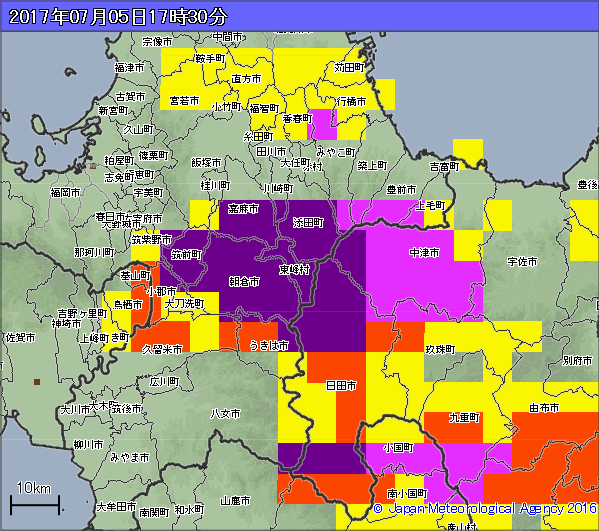Select the 福岡市 city label
599x531 pixels.
[65, 193]
